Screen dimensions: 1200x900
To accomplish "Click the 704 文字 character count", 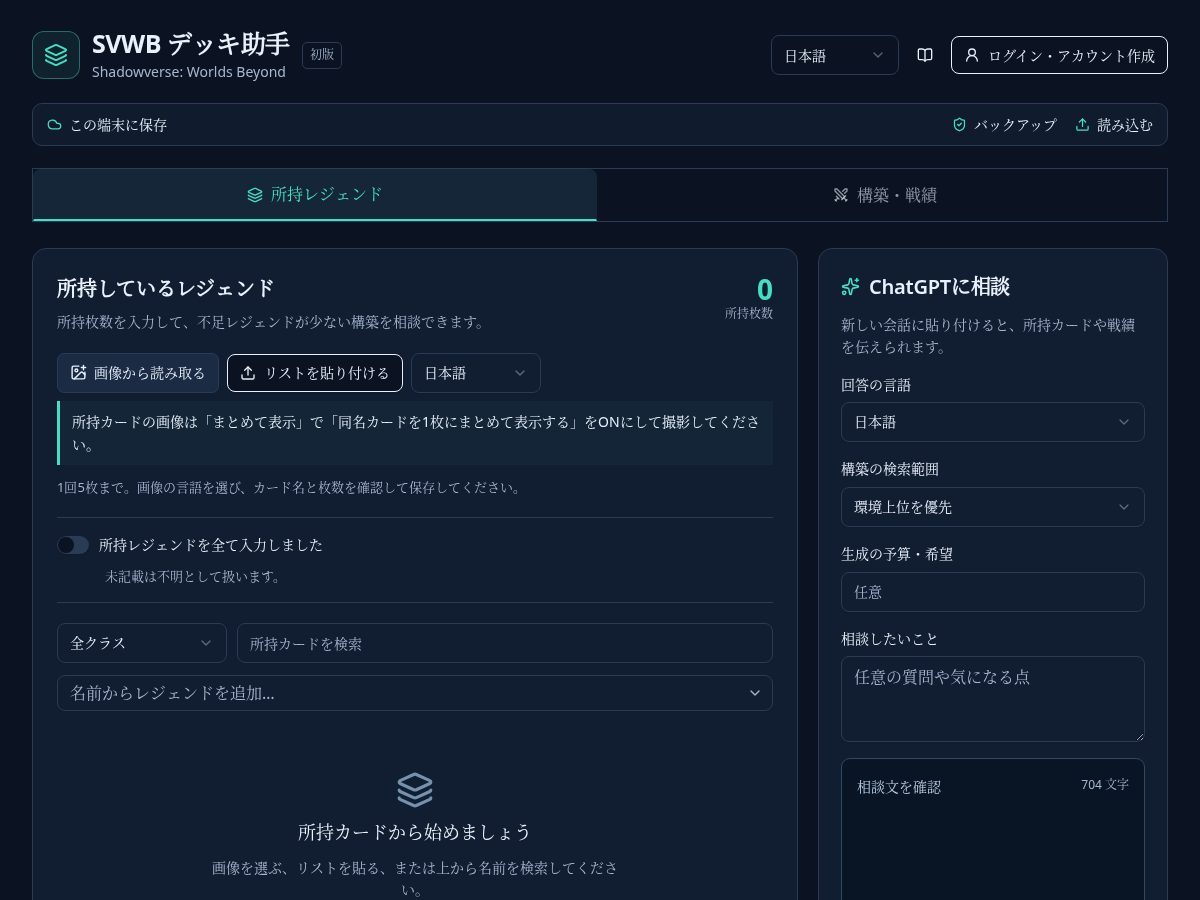I will pos(1105,785).
